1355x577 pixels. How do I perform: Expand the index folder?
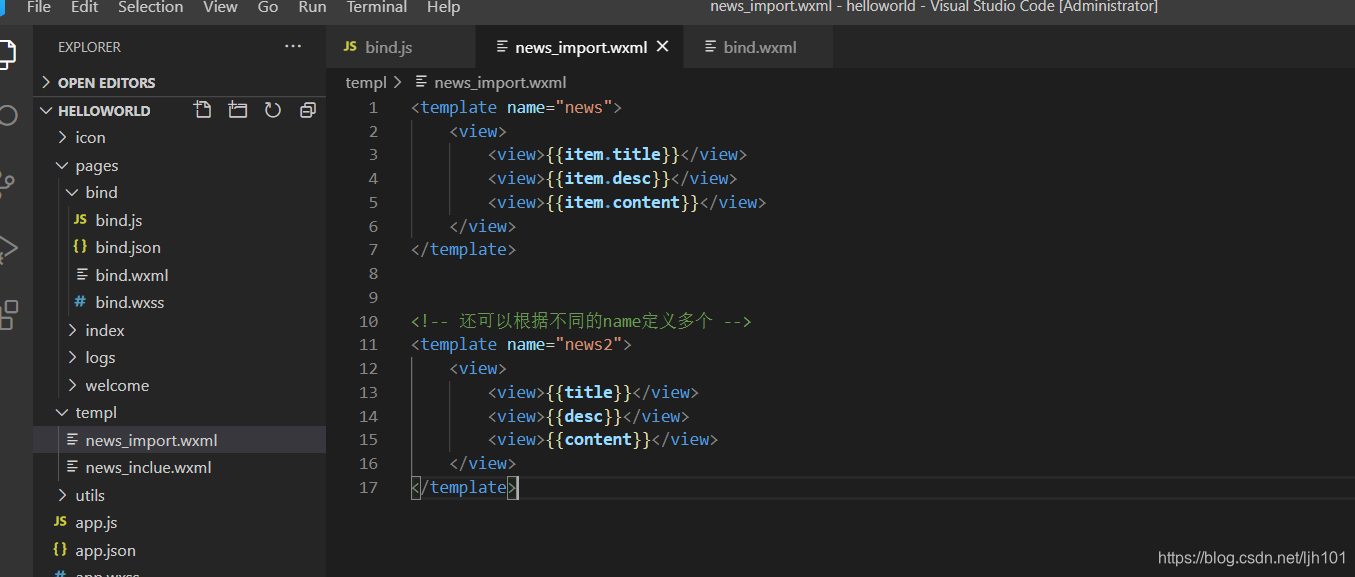click(x=73, y=330)
